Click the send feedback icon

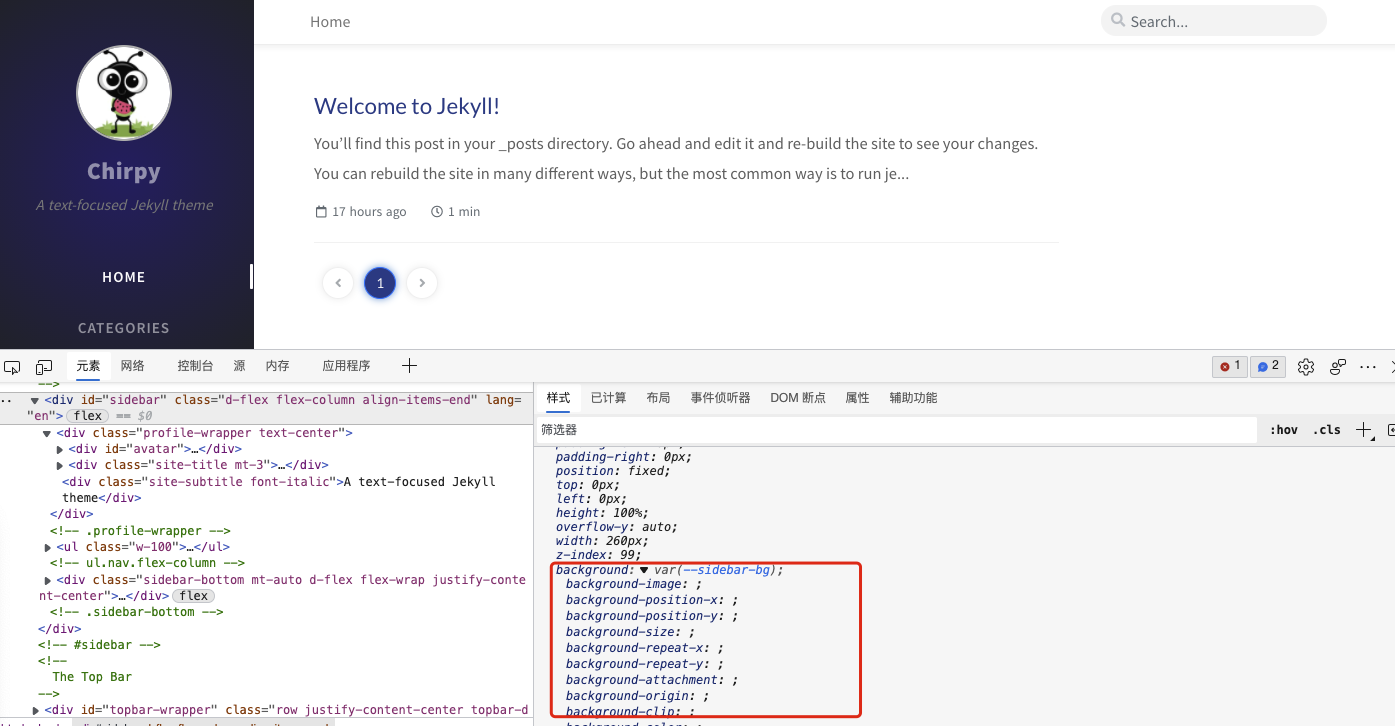pyautogui.click(x=1338, y=367)
